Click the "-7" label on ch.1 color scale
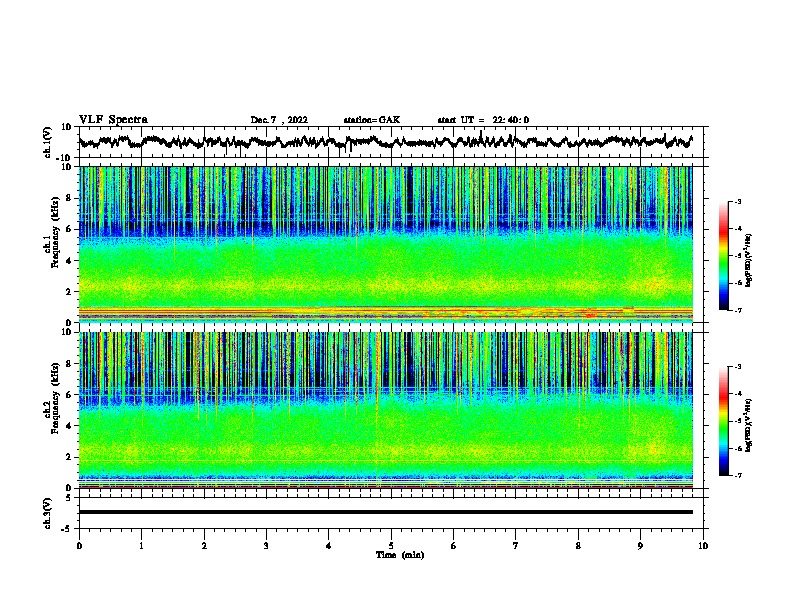792x612 pixels. click(x=737, y=310)
